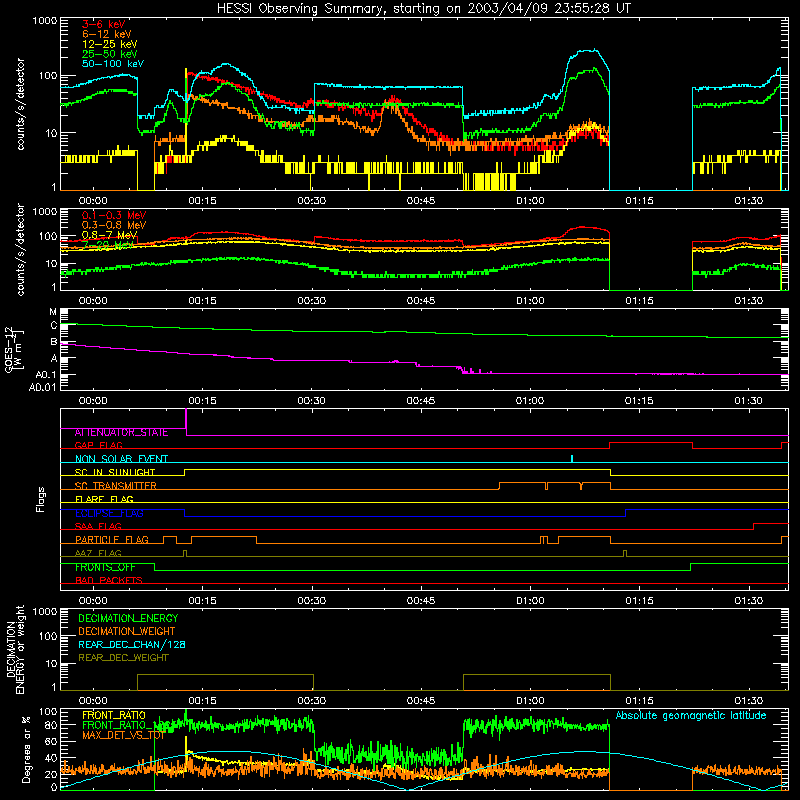Click the 00:15 time label under Flags panel
Screen dimensions: 800x800
point(203,601)
